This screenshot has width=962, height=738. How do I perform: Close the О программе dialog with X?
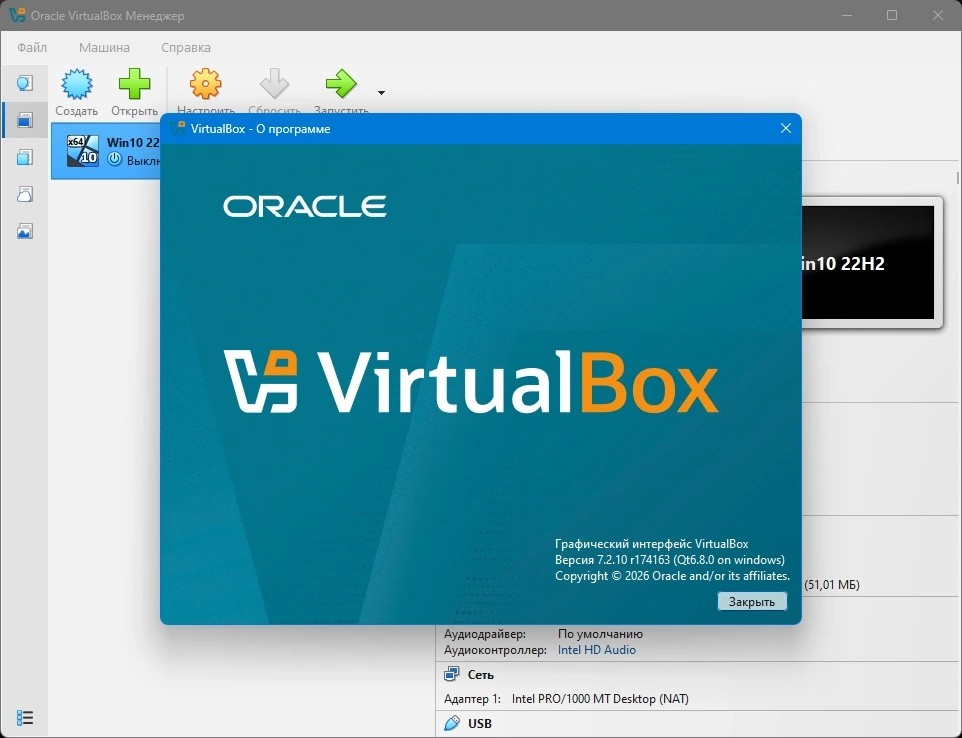[x=786, y=128]
